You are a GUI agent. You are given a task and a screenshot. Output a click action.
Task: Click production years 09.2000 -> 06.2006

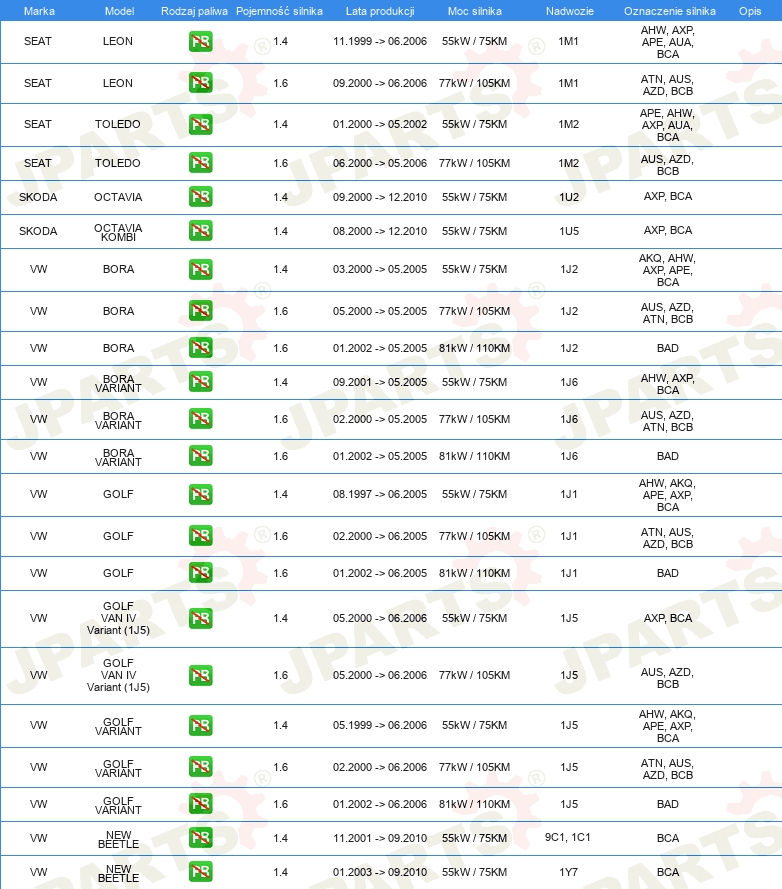[x=380, y=83]
